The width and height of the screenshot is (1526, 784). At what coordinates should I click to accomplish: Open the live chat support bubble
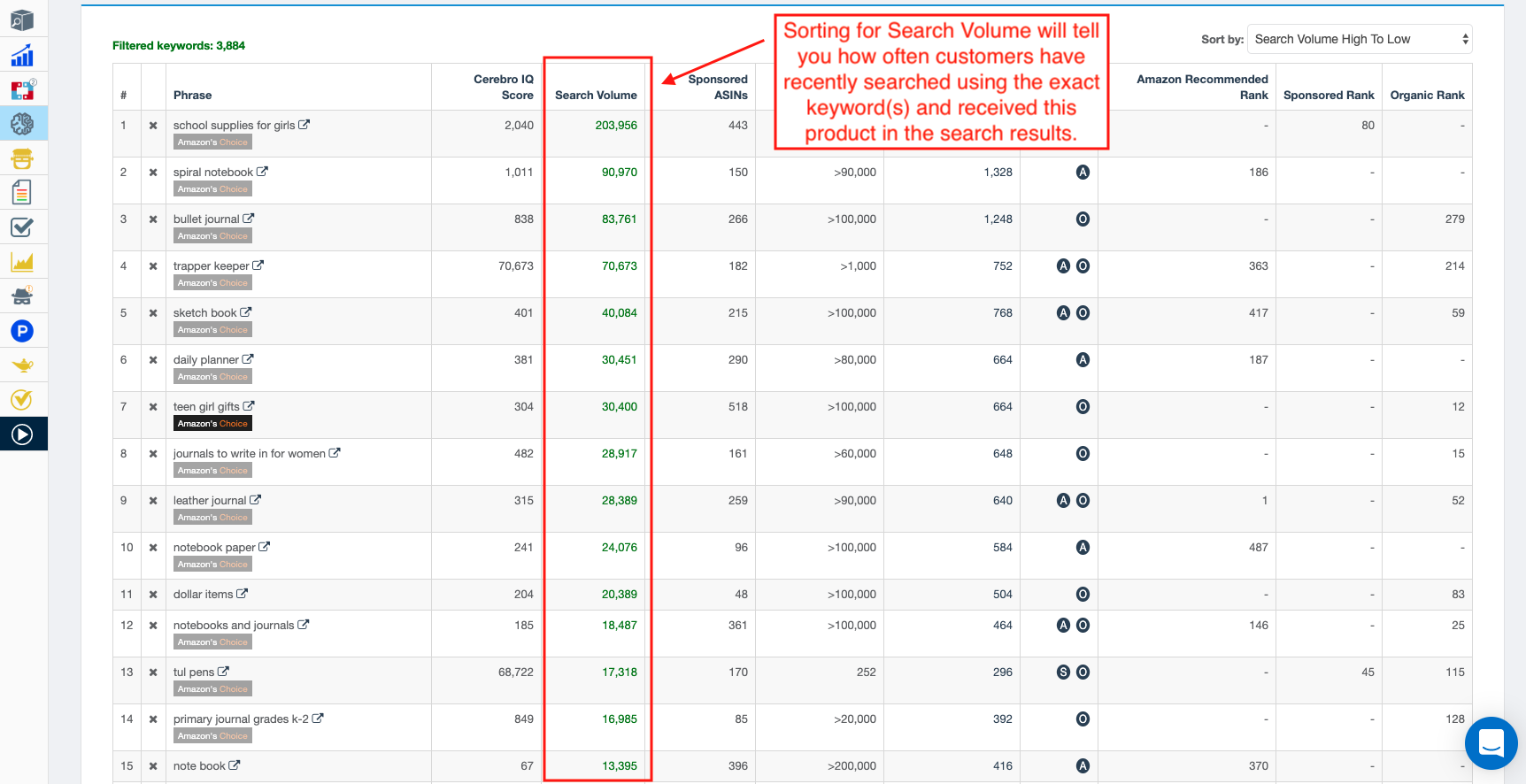point(1491,743)
